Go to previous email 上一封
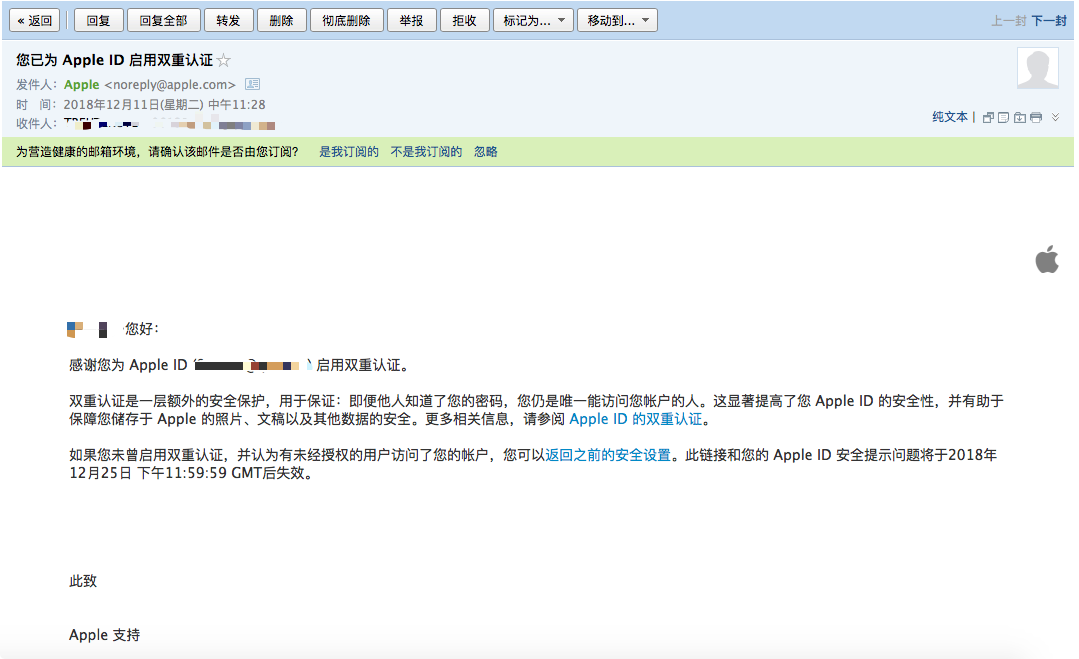Screen dimensions: 1079x659 (1009, 21)
